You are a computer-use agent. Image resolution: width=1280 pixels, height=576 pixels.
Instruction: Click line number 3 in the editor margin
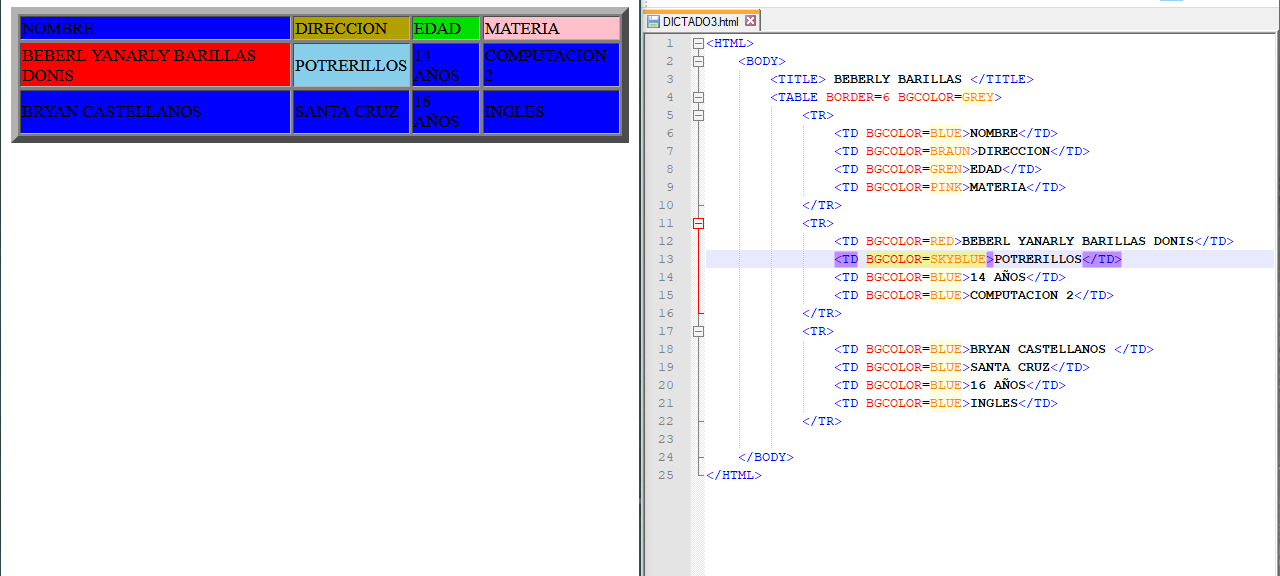pos(670,79)
